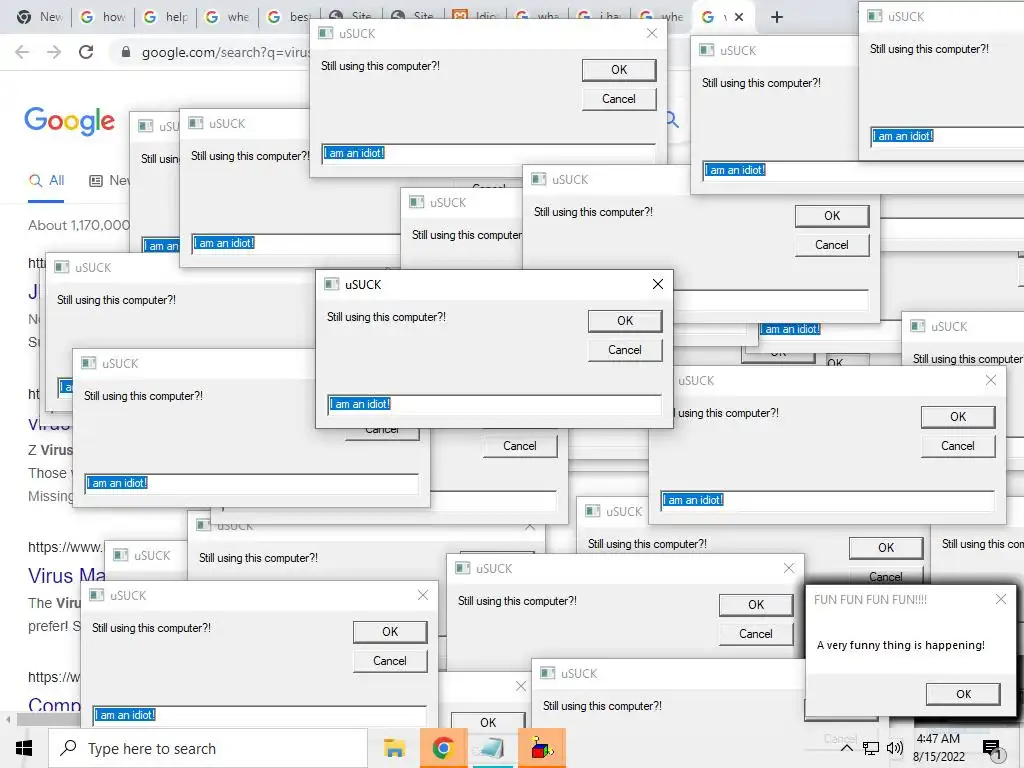Click Chrome's forward arrow
1024x768 pixels.
54,52
